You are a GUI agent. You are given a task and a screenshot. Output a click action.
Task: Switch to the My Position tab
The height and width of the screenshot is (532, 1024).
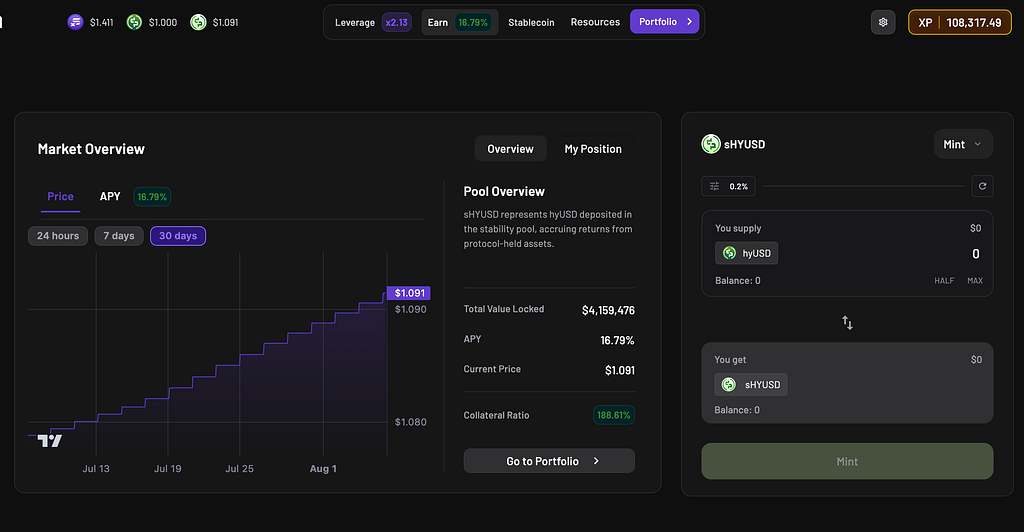click(x=593, y=149)
